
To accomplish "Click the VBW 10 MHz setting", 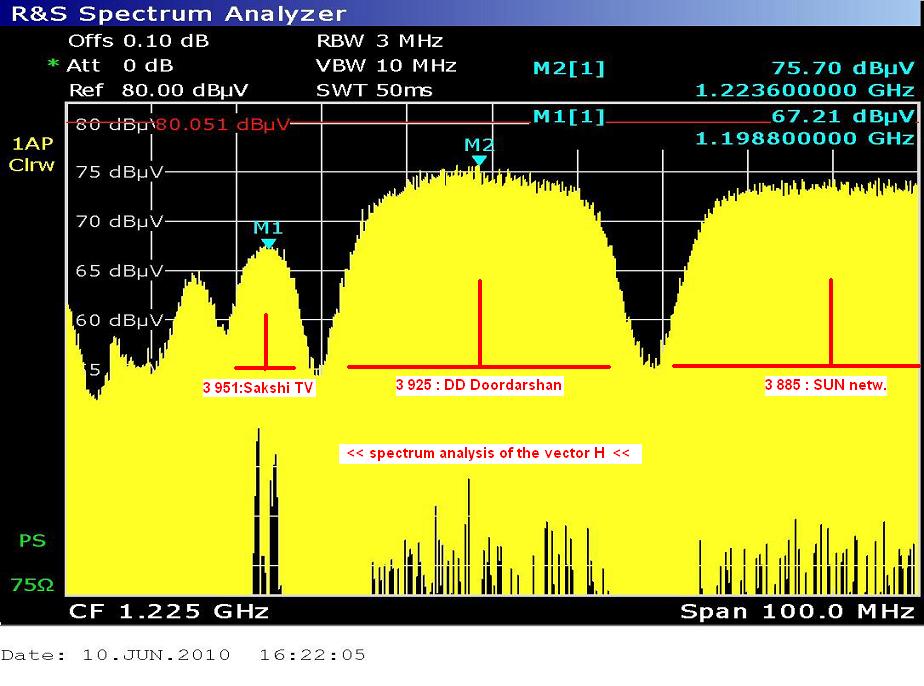I will pyautogui.click(x=386, y=66).
